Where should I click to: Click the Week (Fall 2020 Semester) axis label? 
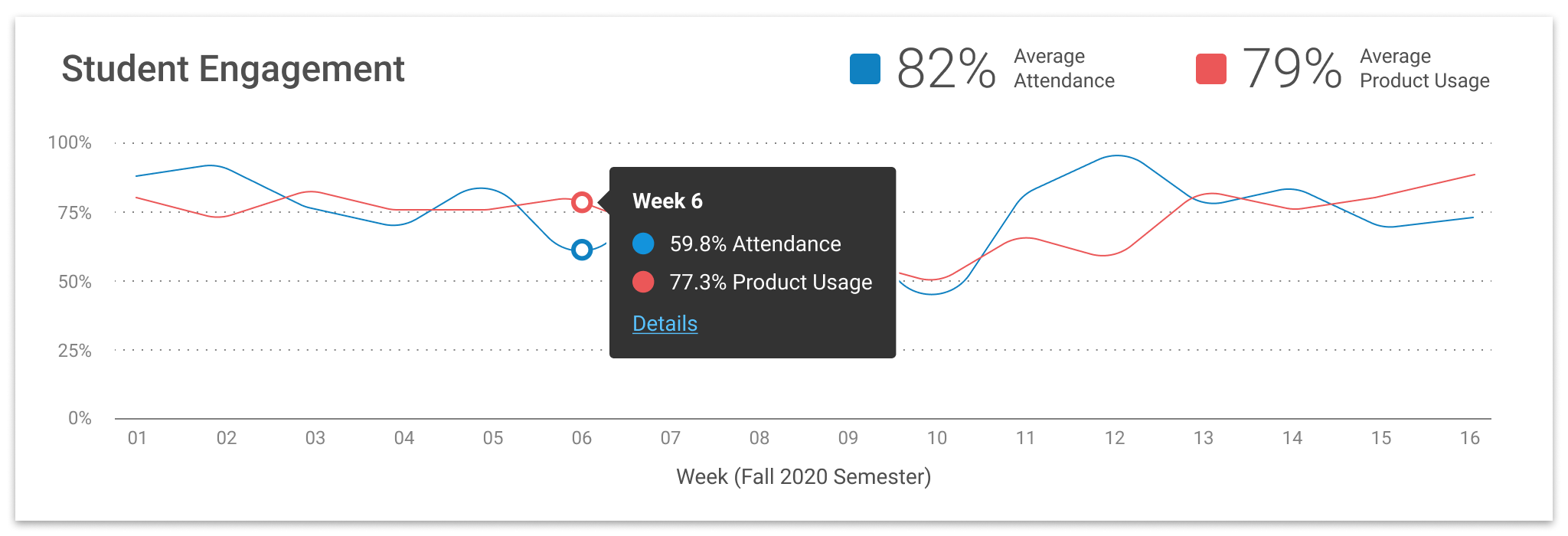tap(804, 476)
